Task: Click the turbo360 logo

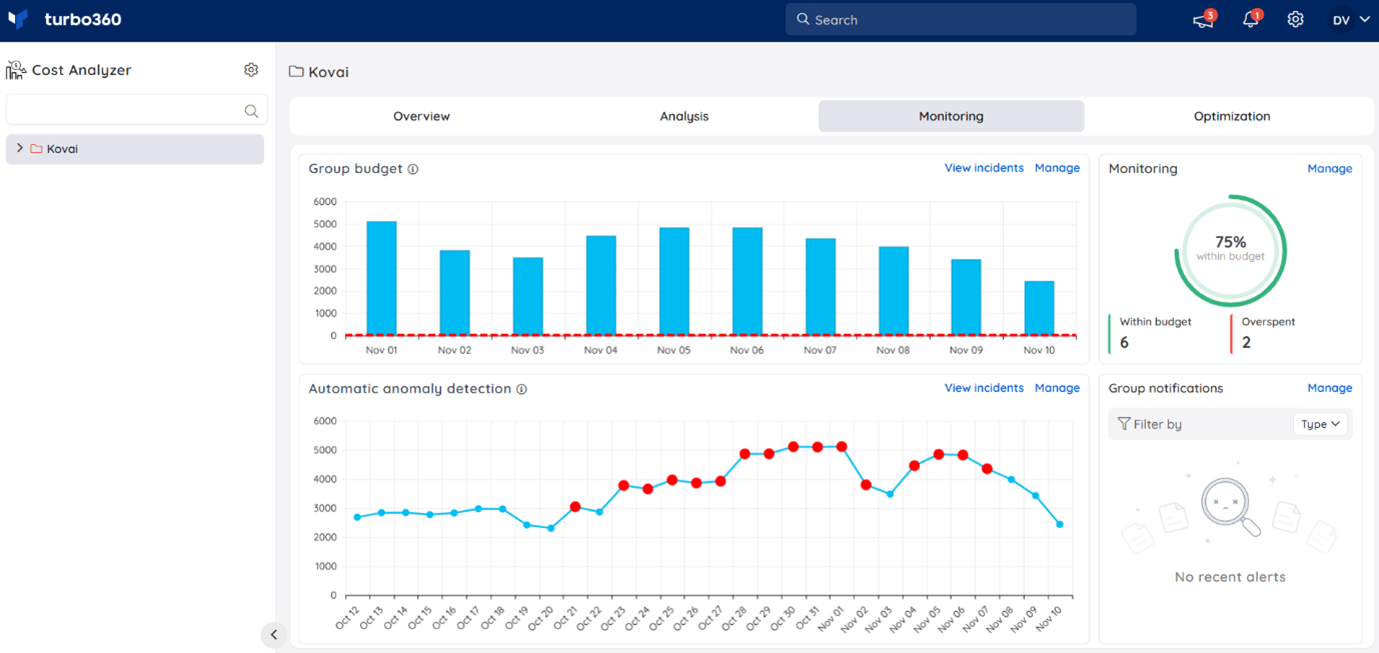Action: (x=60, y=18)
